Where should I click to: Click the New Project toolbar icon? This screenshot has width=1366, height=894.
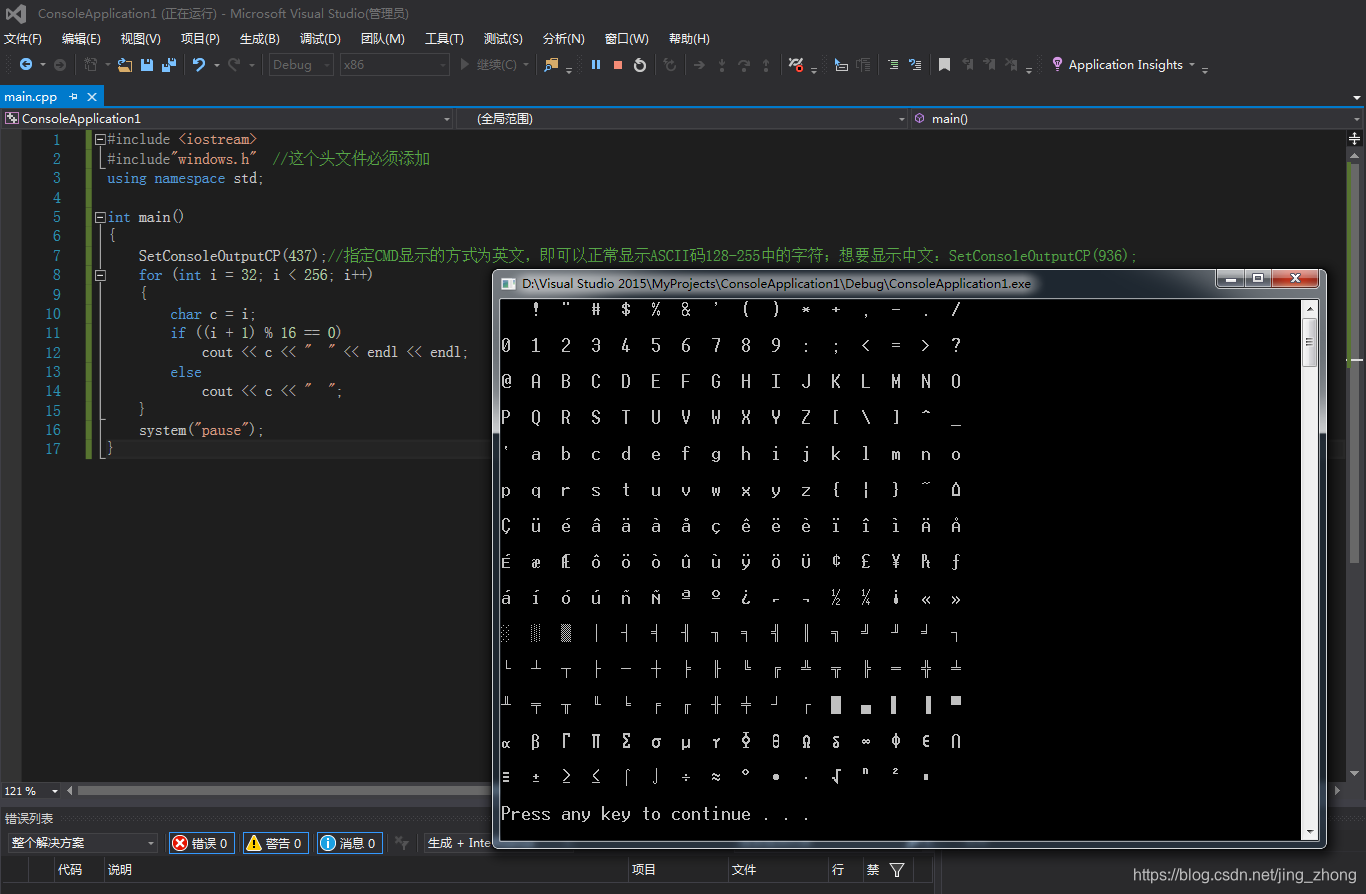click(90, 65)
